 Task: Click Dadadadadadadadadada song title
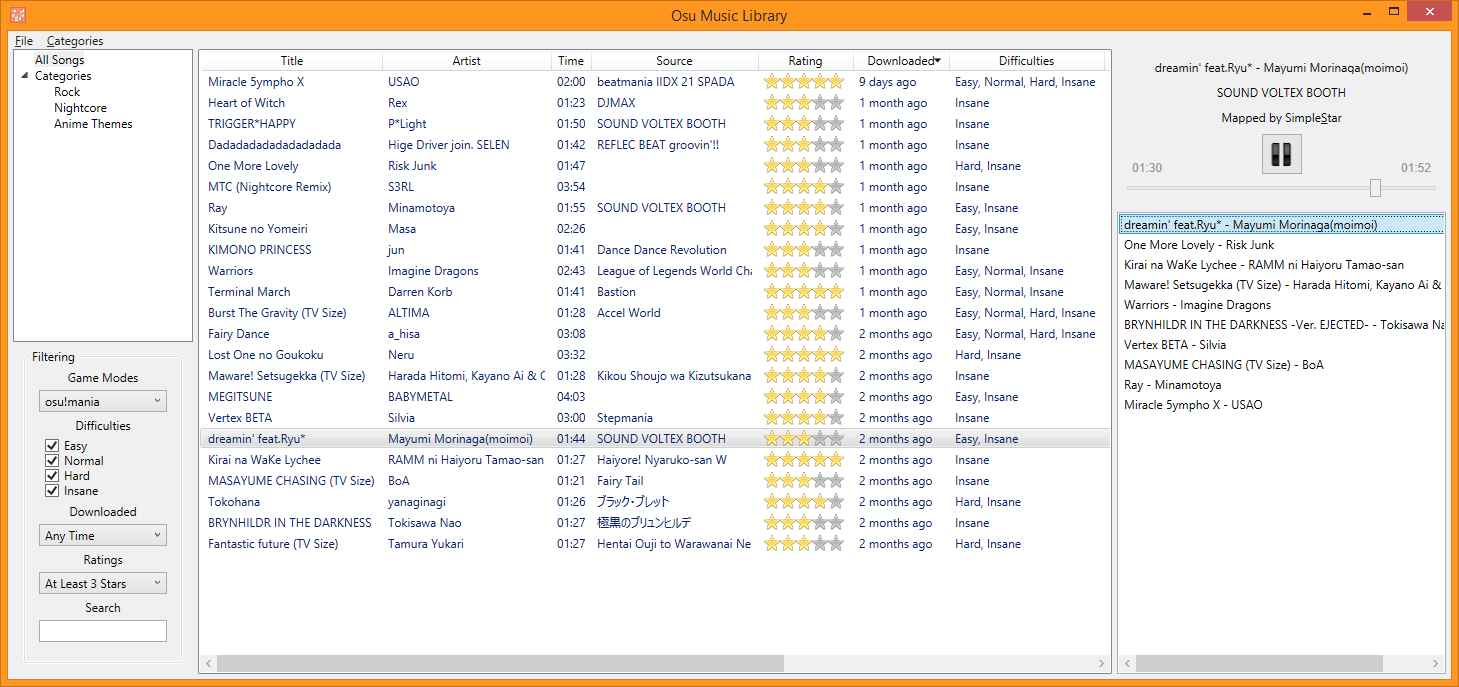tap(274, 145)
